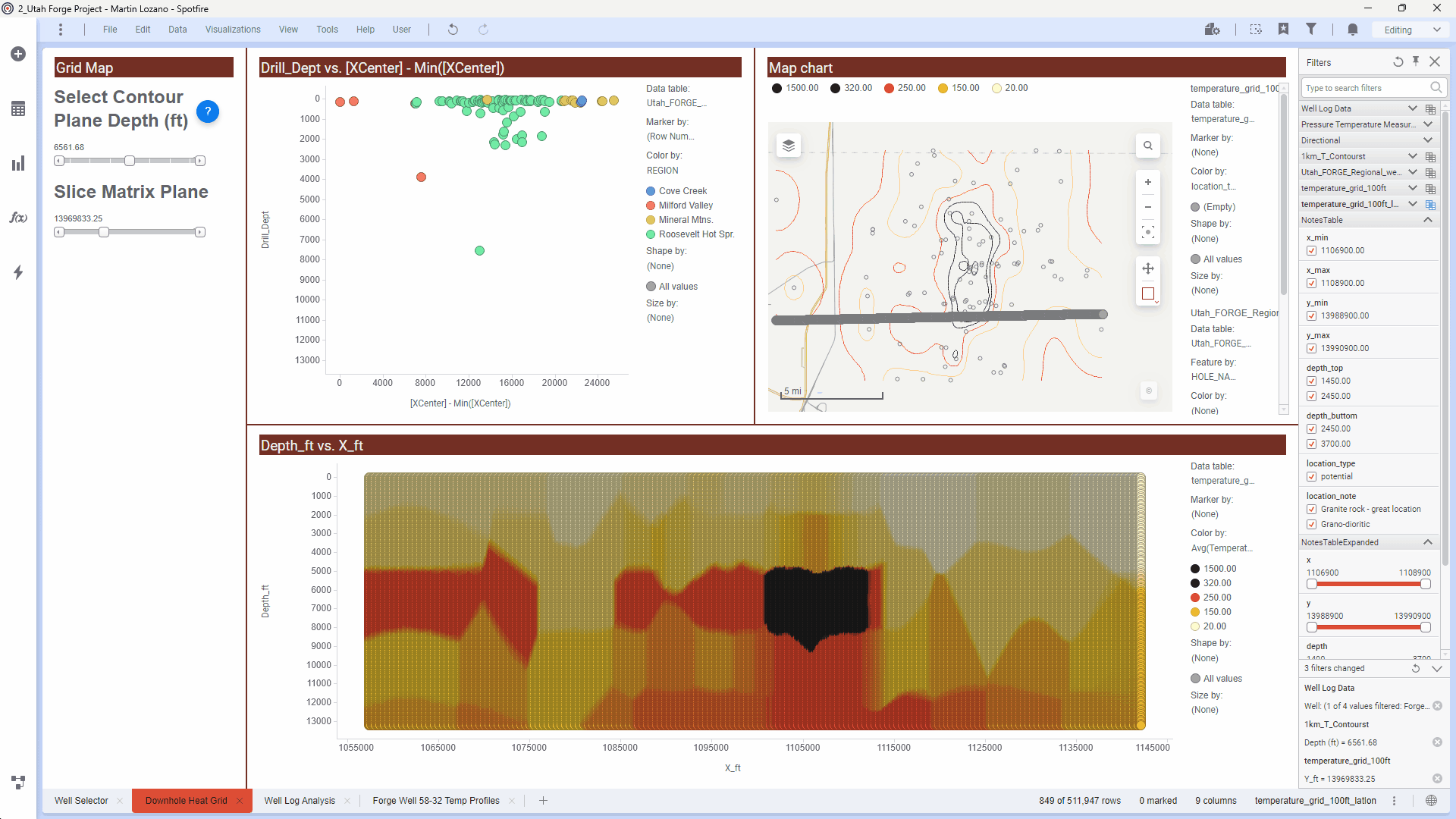Collapse the NotesTable filter group

[x=1428, y=220]
